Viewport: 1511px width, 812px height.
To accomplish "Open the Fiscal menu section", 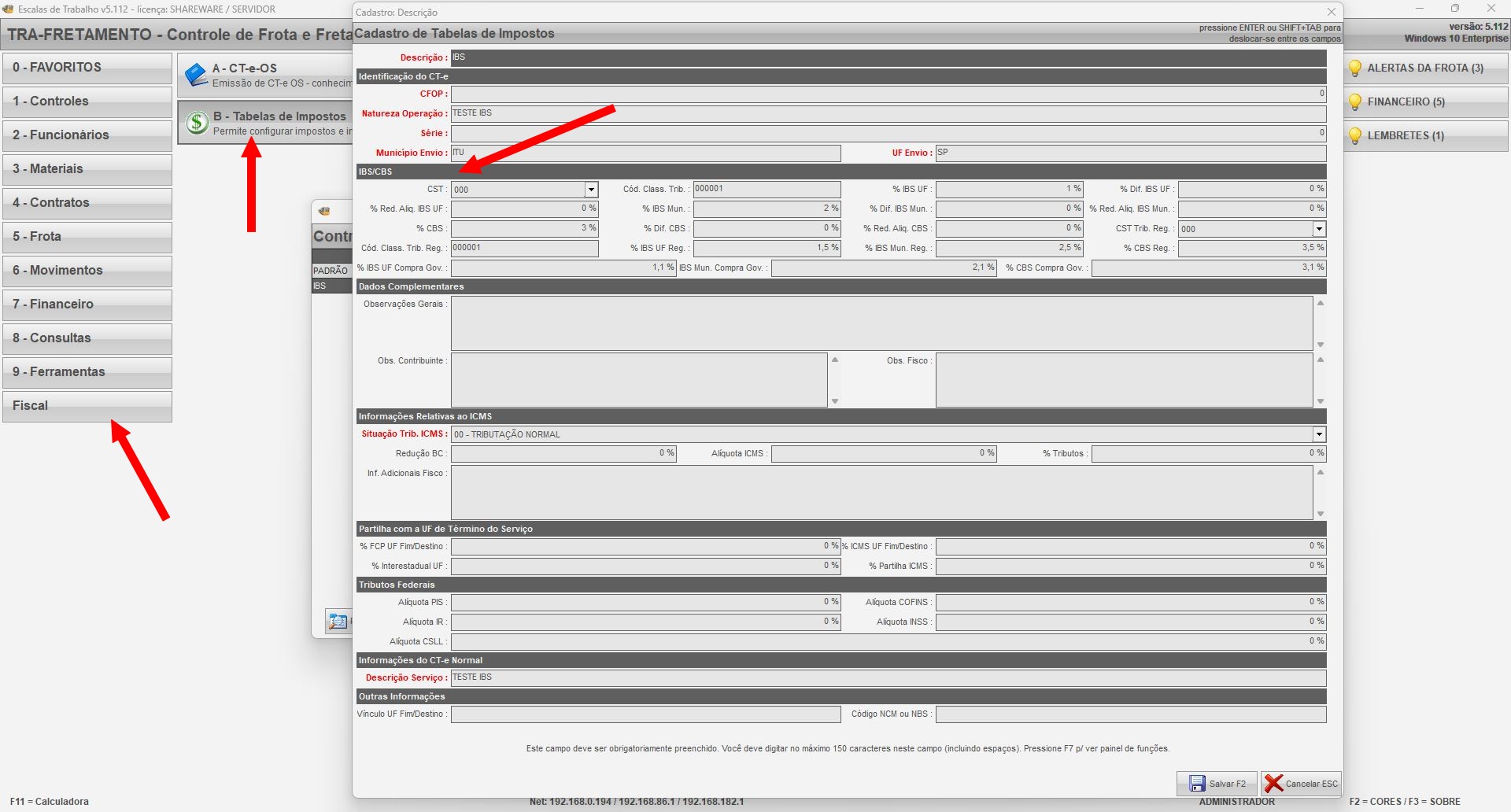I will coord(87,406).
